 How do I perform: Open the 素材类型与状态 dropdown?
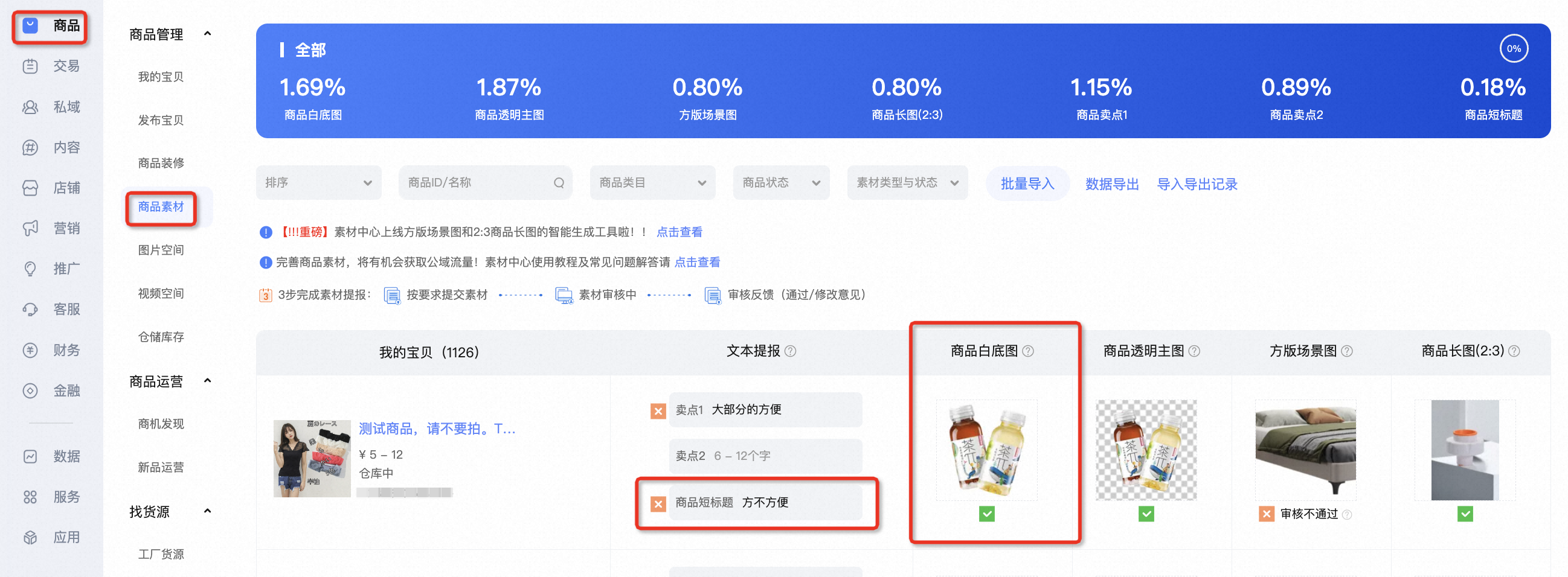pos(907,182)
